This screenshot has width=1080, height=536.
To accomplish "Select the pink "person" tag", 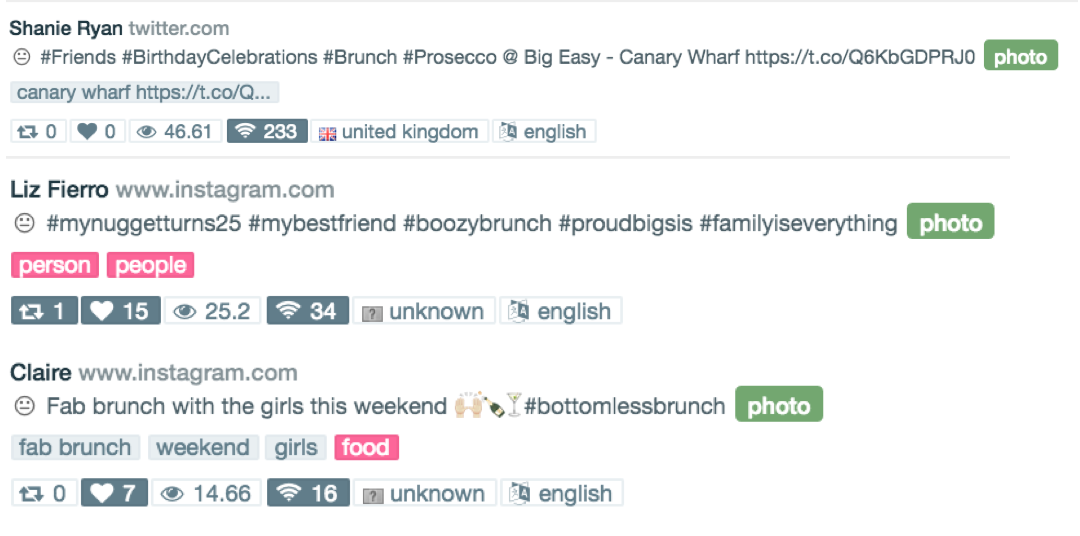I will click(x=55, y=265).
